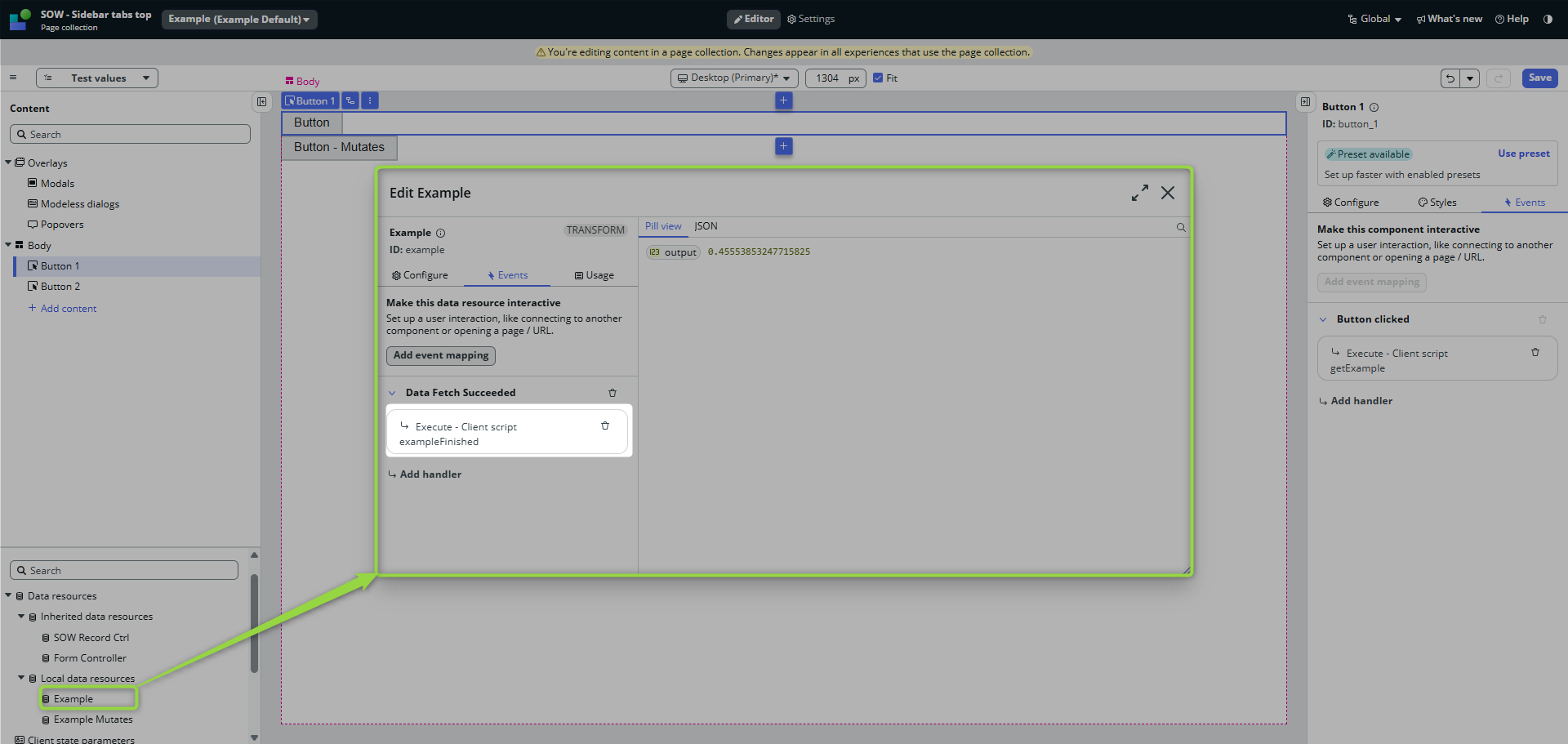Collapse the right configuration panel
Viewport: 1568px width, 744px height.
tap(1305, 102)
